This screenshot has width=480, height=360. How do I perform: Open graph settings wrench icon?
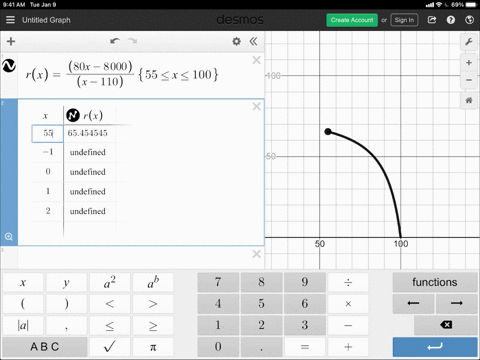click(469, 42)
